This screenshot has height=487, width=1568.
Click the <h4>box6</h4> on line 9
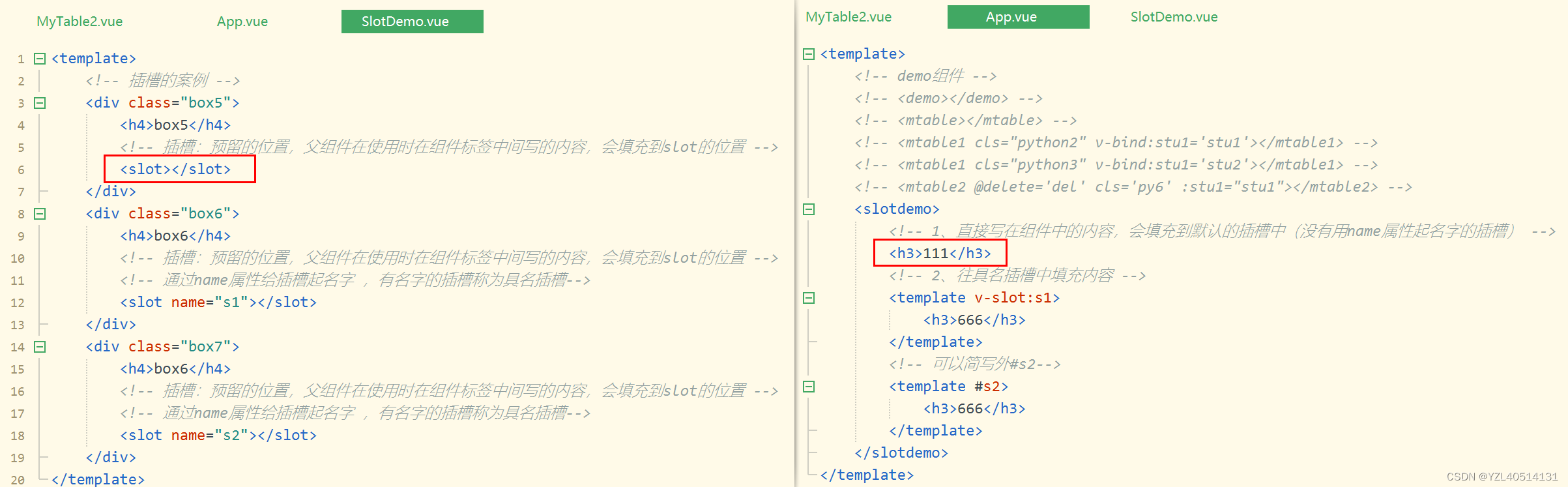(x=175, y=236)
